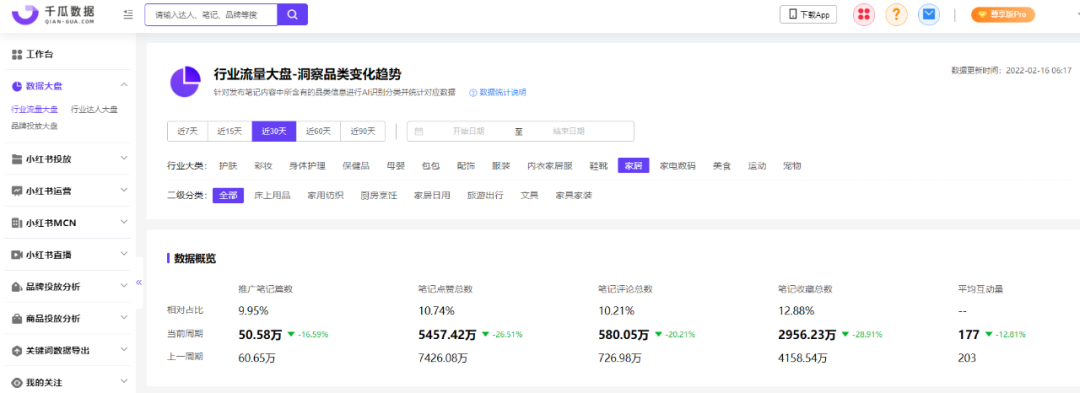Open the 数据统计说明 help link
The image size is (1080, 393).
point(498,92)
